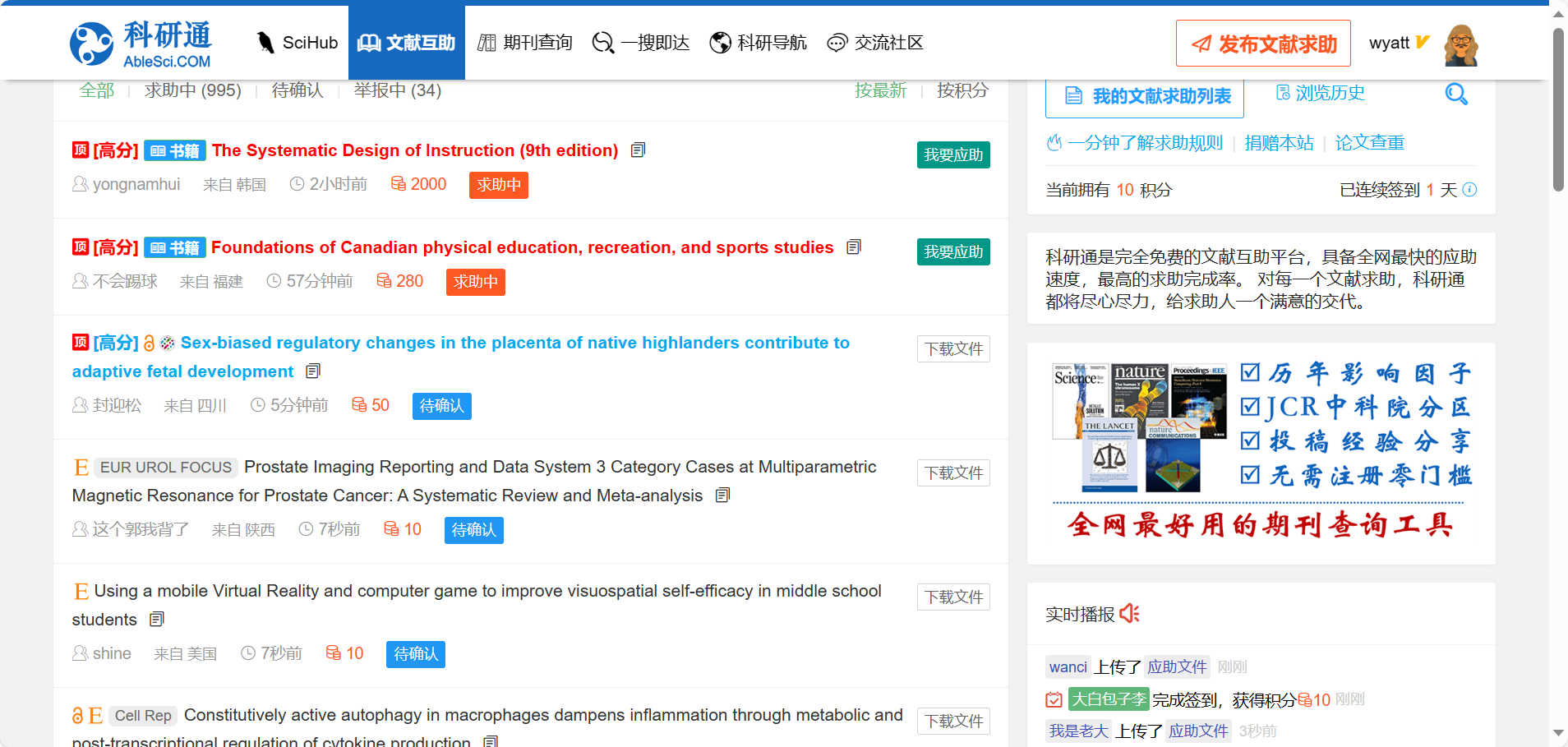This screenshot has width=1568, height=747.
Task: Click the VIP badge next to wyatt
Action: point(1423,42)
